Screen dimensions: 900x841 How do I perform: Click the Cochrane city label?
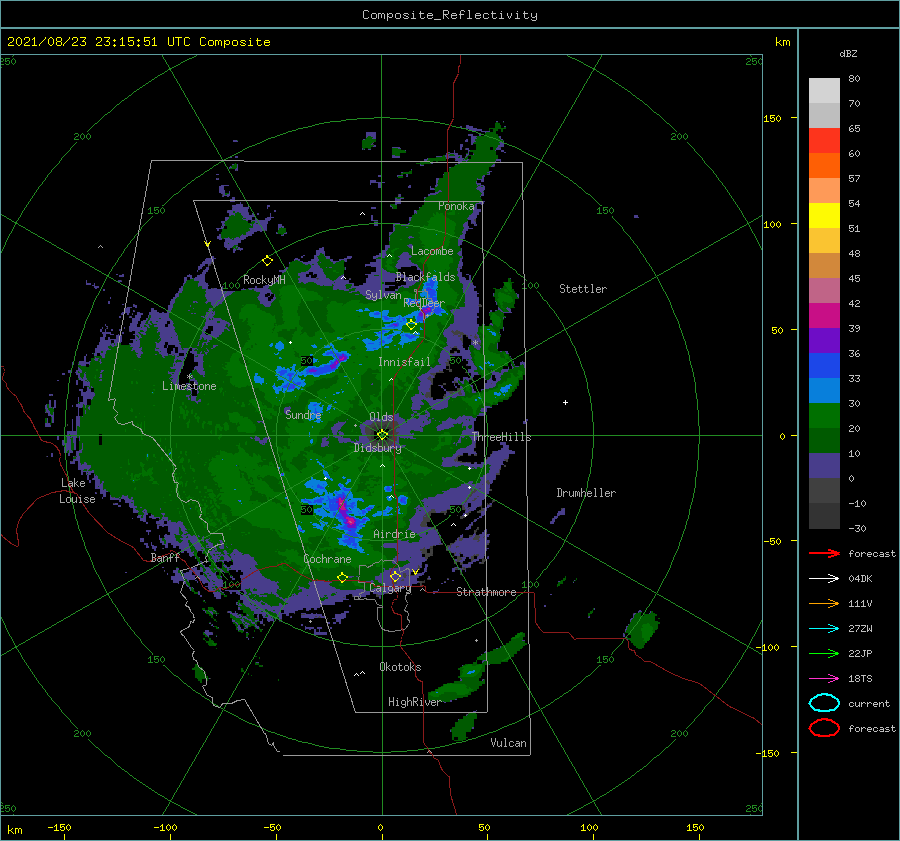coord(327,559)
